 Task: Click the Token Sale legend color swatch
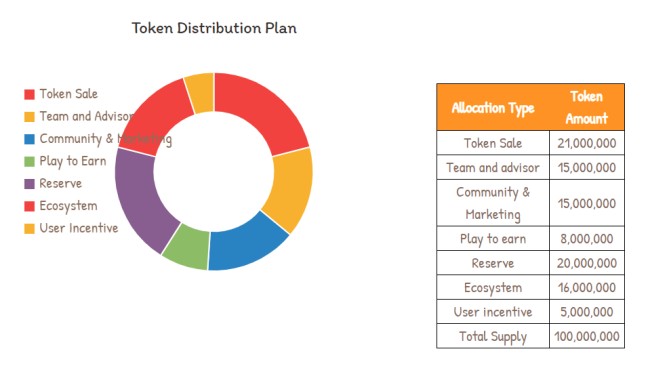[x=29, y=94]
